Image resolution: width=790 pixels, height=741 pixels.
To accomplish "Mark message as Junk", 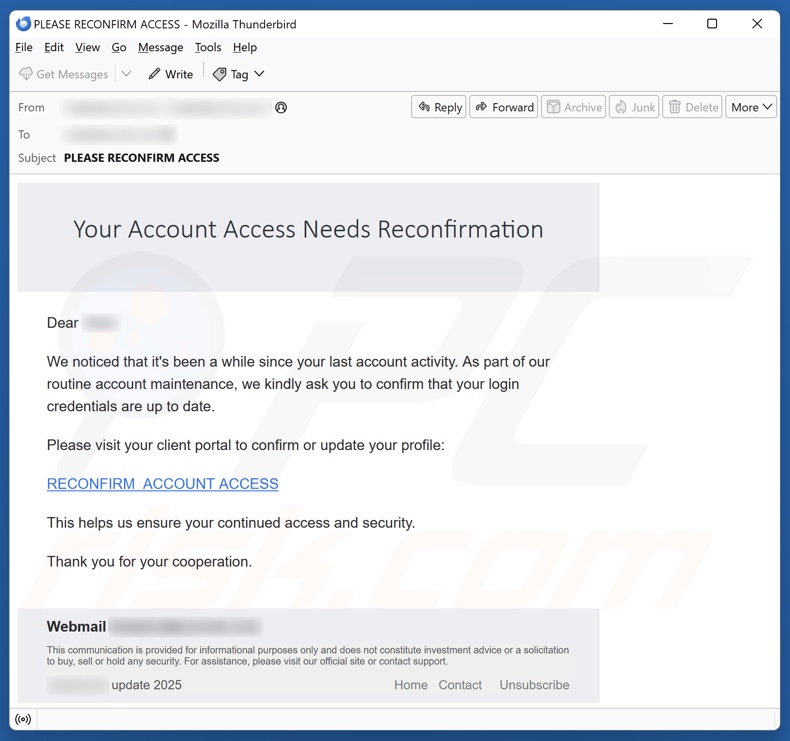I will 635,107.
